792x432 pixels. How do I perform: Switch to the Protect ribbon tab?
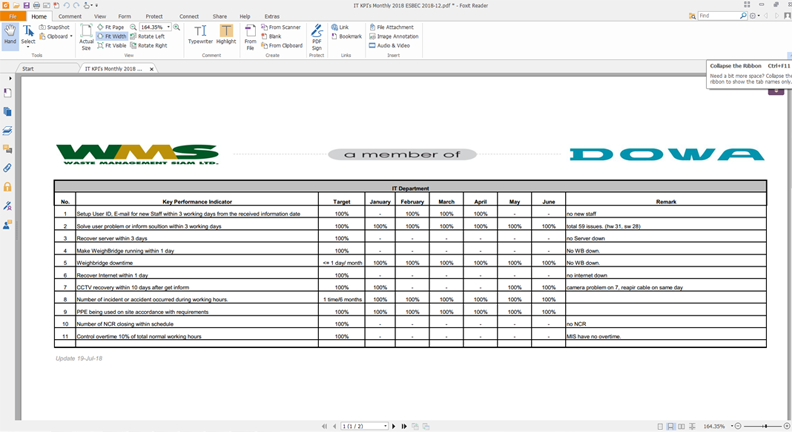coord(154,16)
